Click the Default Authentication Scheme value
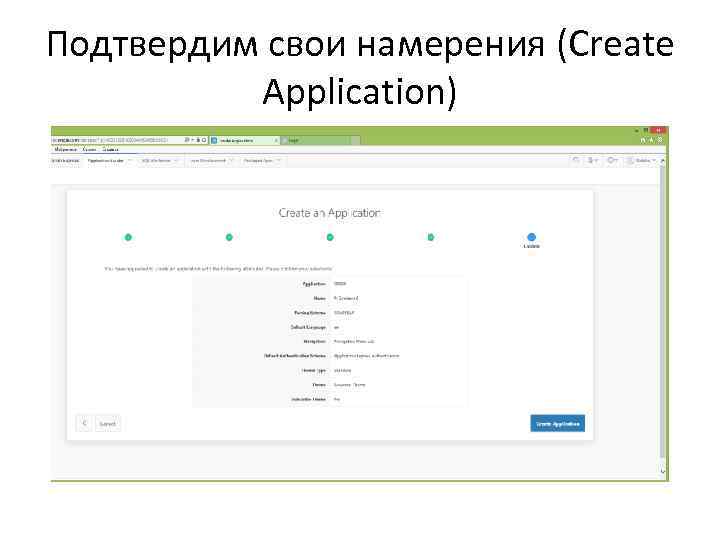 [x=366, y=356]
